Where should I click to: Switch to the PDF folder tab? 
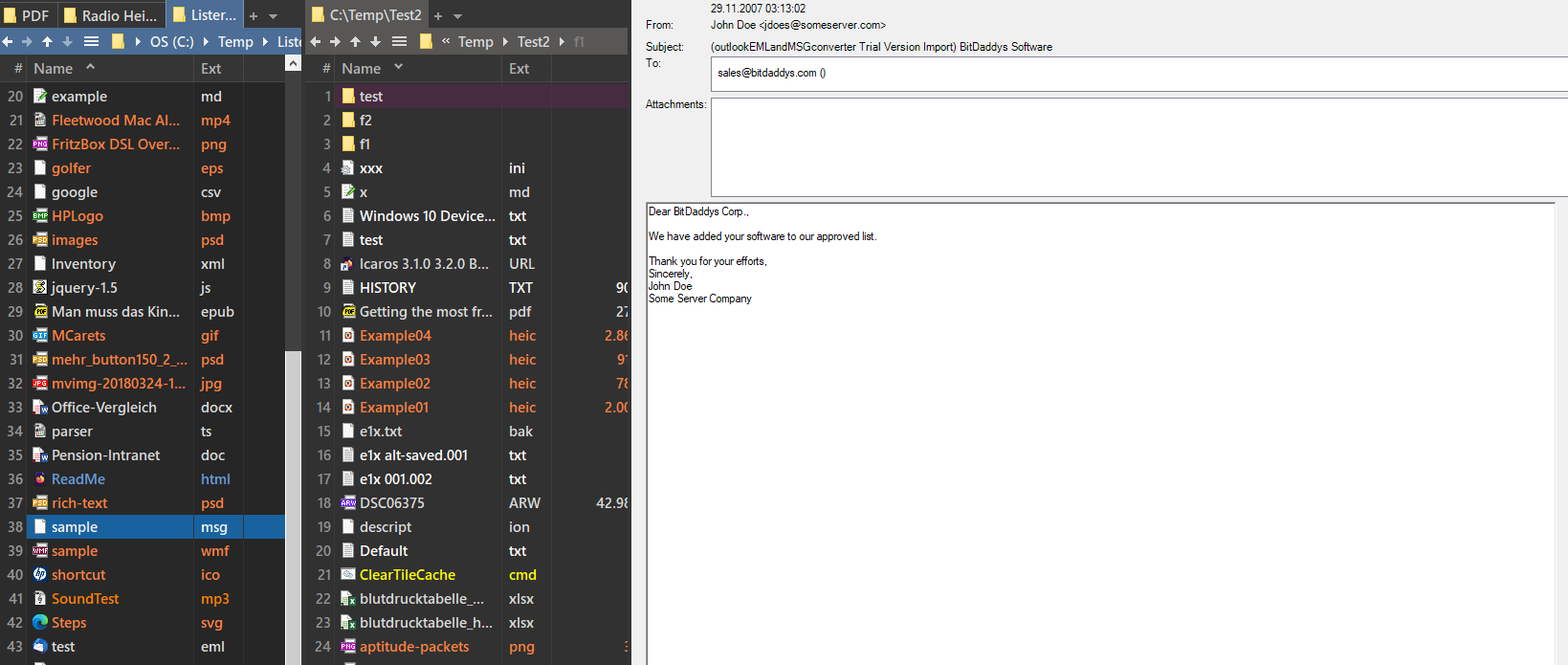(27, 15)
